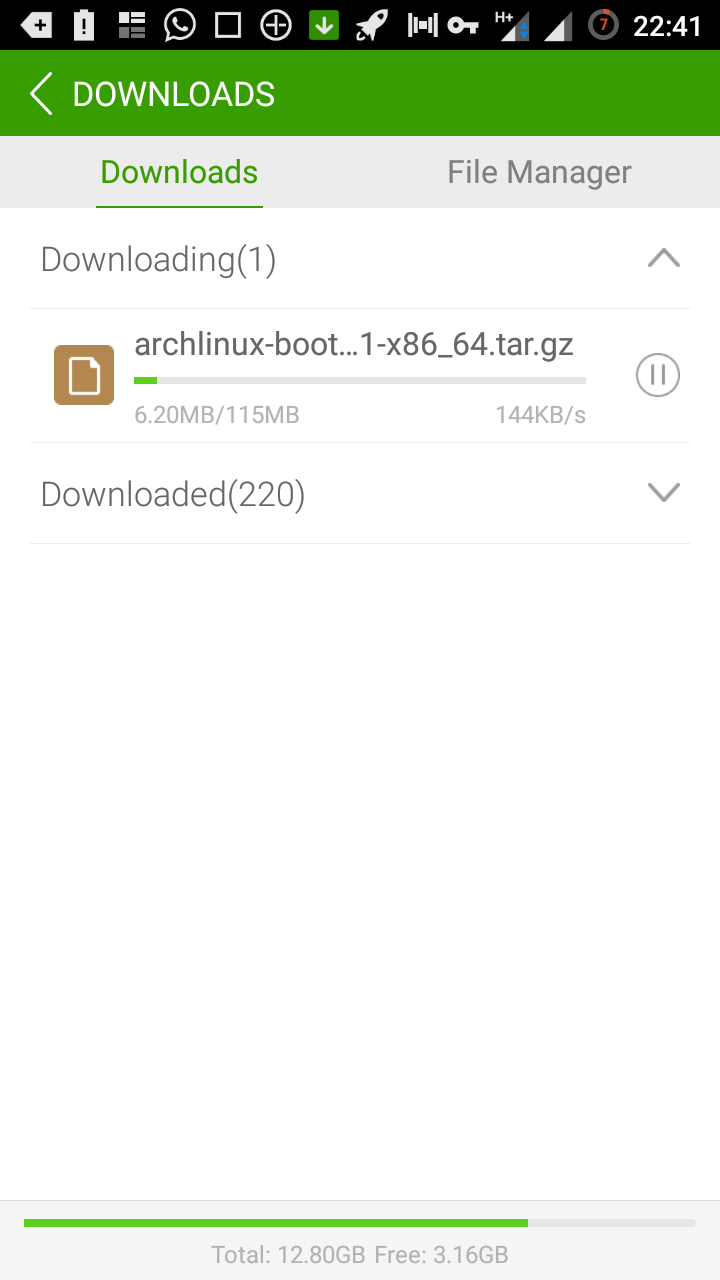The image size is (720, 1280).
Task: Pause the archlinux tar.gz download
Action: [658, 375]
